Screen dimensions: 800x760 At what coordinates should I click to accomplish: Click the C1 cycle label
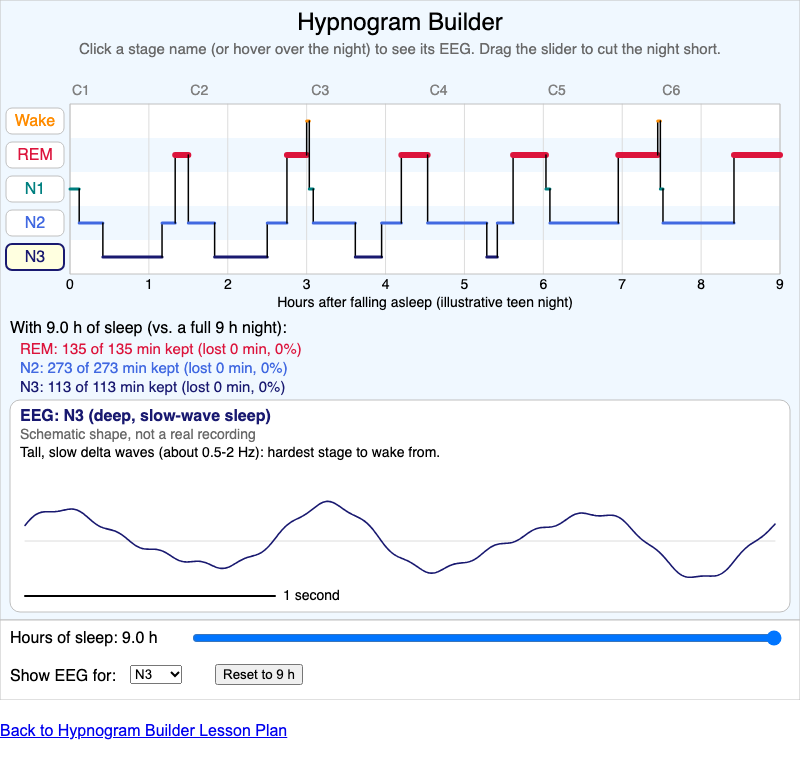(80, 90)
